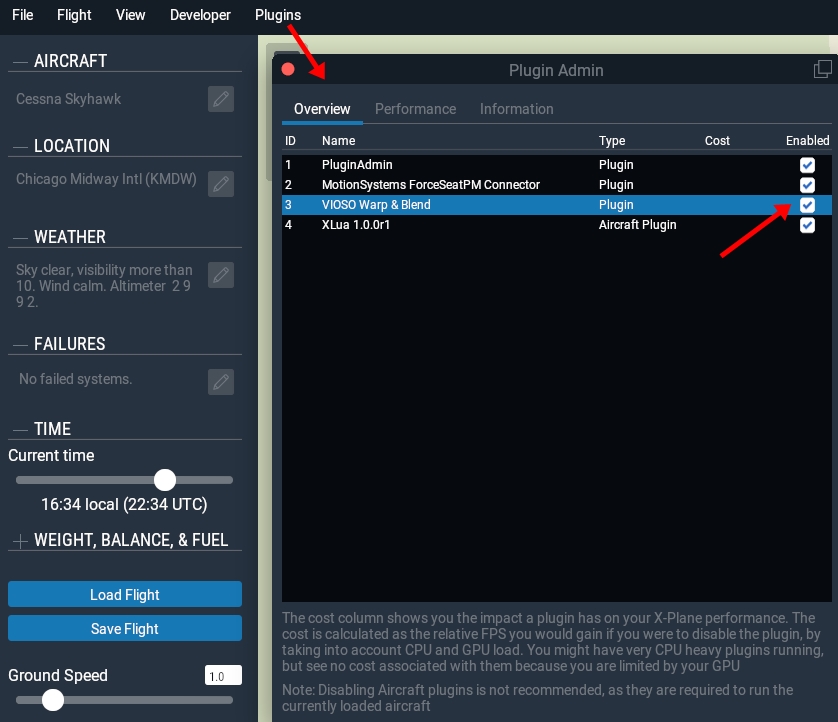Viewport: 838px width, 722px height.
Task: Open weather edit pencil icon
Action: pos(221,275)
